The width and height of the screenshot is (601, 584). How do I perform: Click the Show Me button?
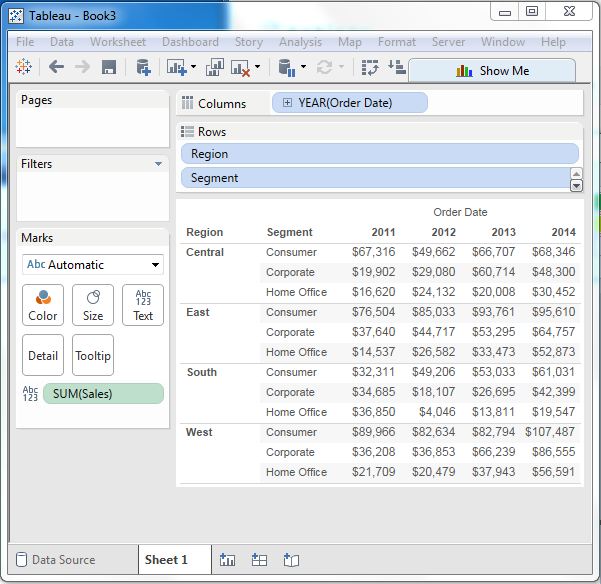492,71
